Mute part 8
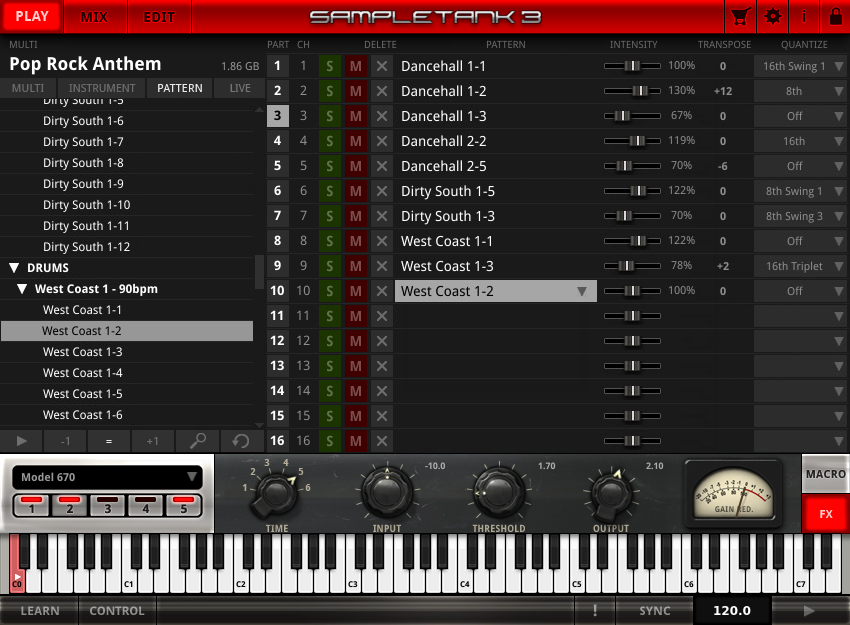This screenshot has width=850, height=625. tap(356, 241)
